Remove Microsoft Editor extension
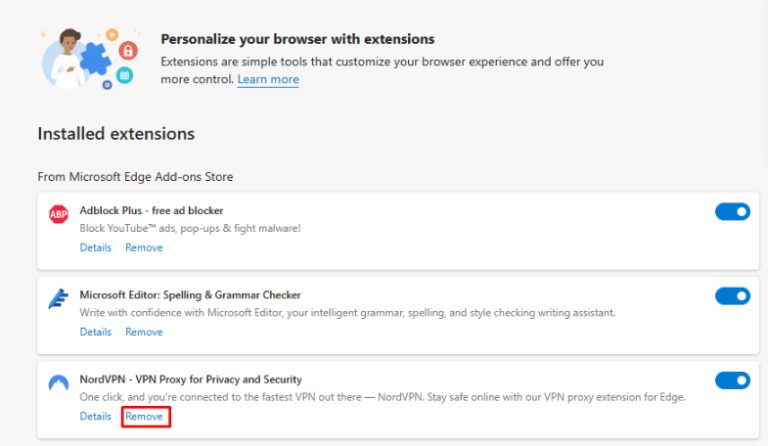The width and height of the screenshot is (768, 446). [144, 331]
